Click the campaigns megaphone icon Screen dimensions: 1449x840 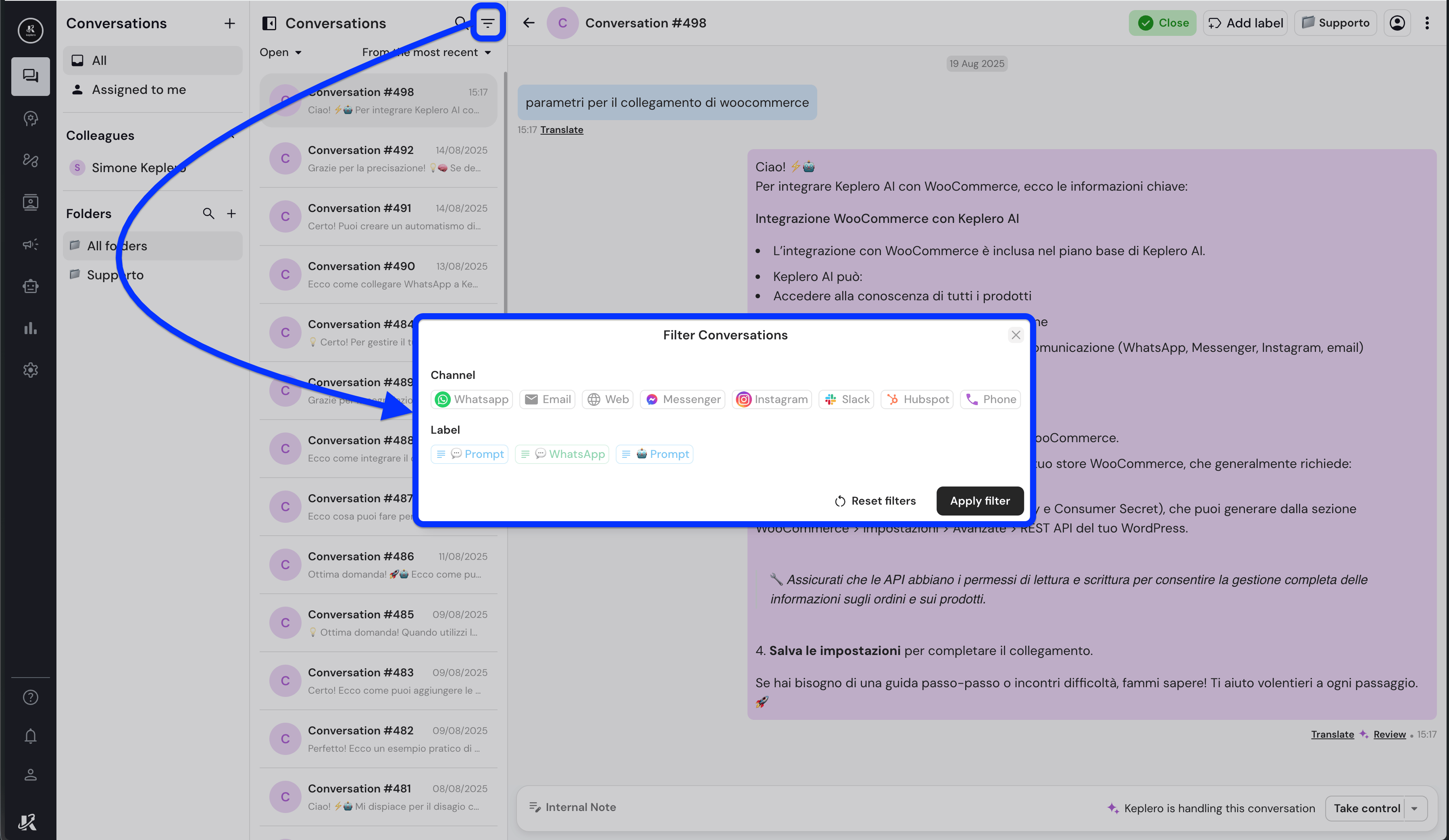[31, 244]
